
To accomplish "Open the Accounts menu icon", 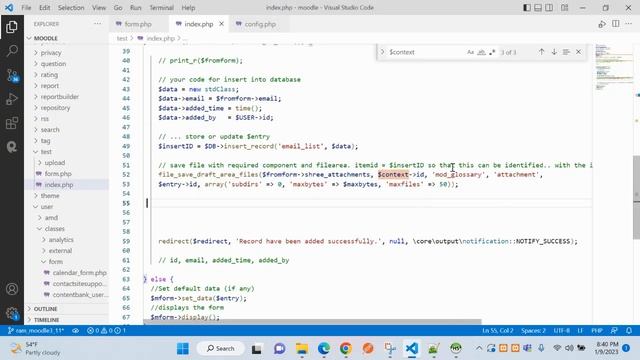I will (x=12, y=289).
